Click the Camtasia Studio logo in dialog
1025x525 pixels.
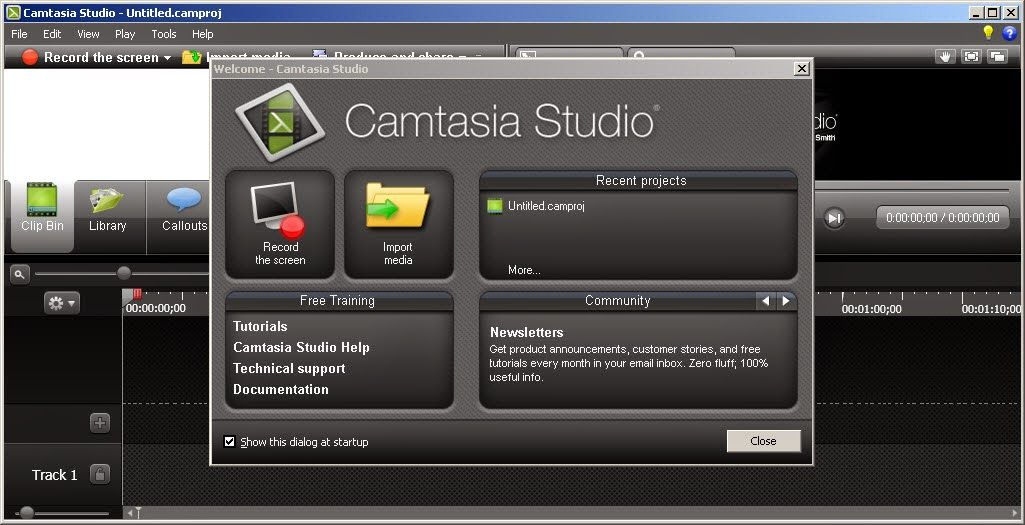280,121
